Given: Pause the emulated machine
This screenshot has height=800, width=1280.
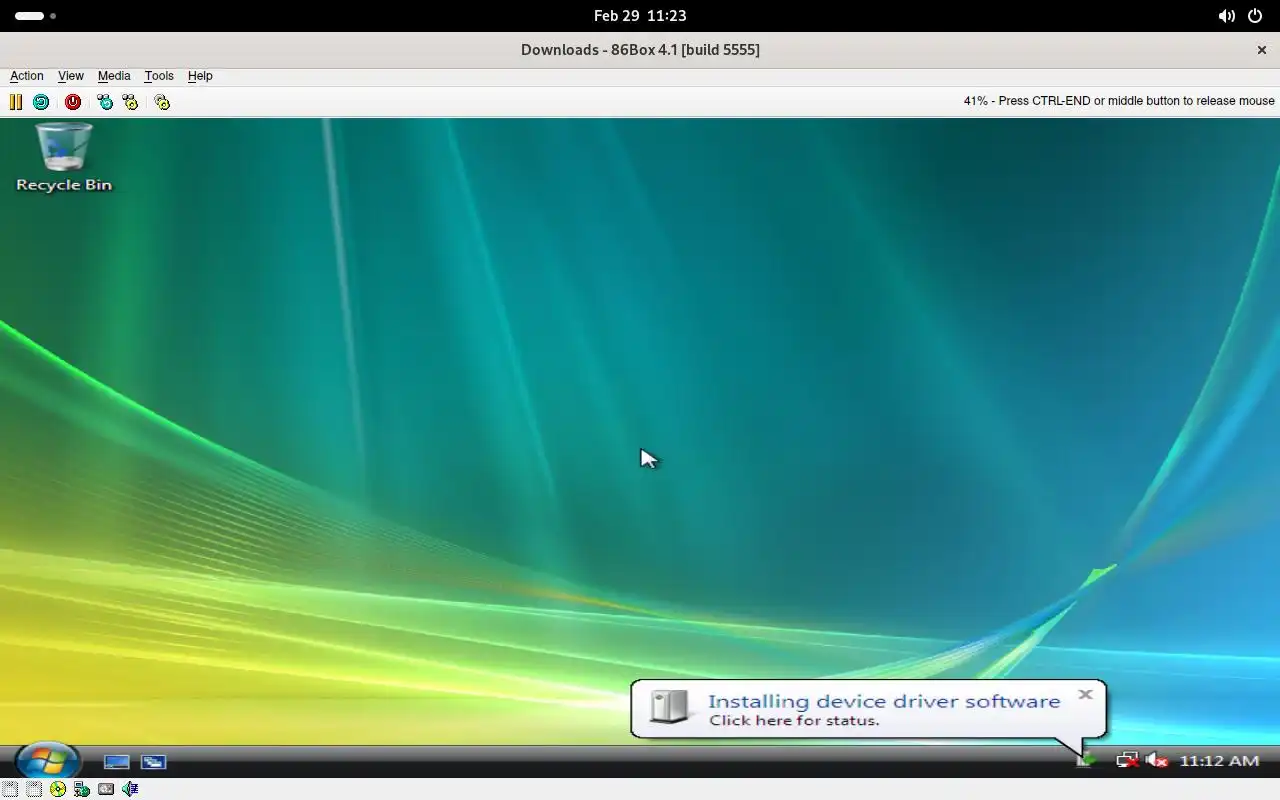Looking at the screenshot, I should click(x=16, y=102).
